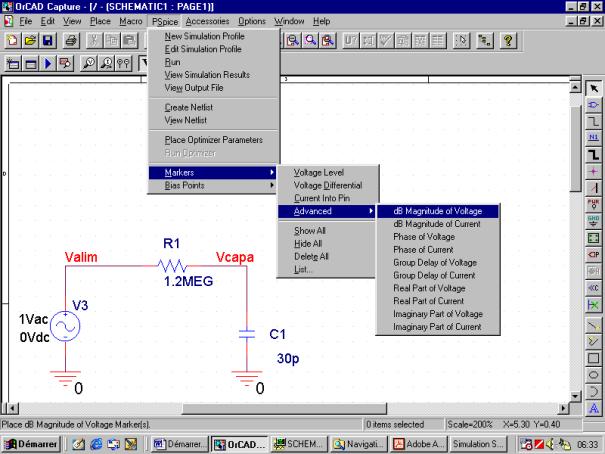The height and width of the screenshot is (454, 605).
Task: Choose dB Magnitude of Voltage marker
Action: pyautogui.click(x=438, y=211)
